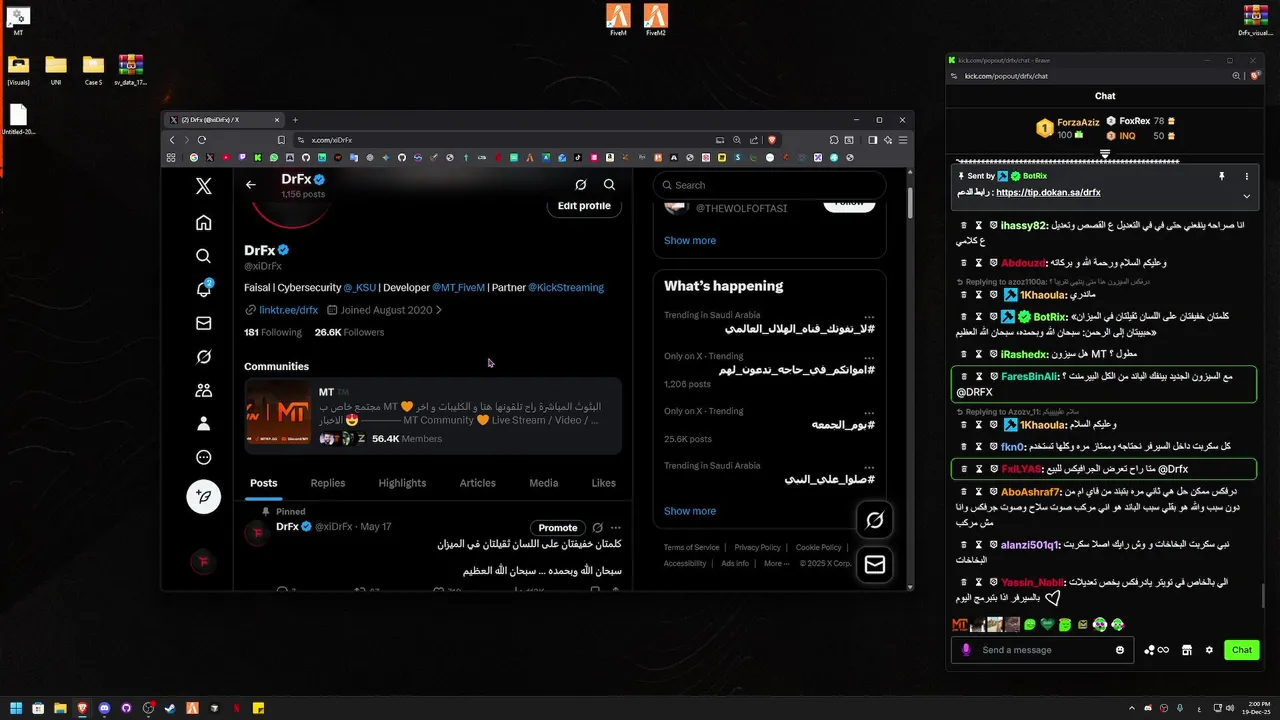The image size is (1280, 720).
Task: Open floating Grok button at bottom right
Action: click(875, 520)
